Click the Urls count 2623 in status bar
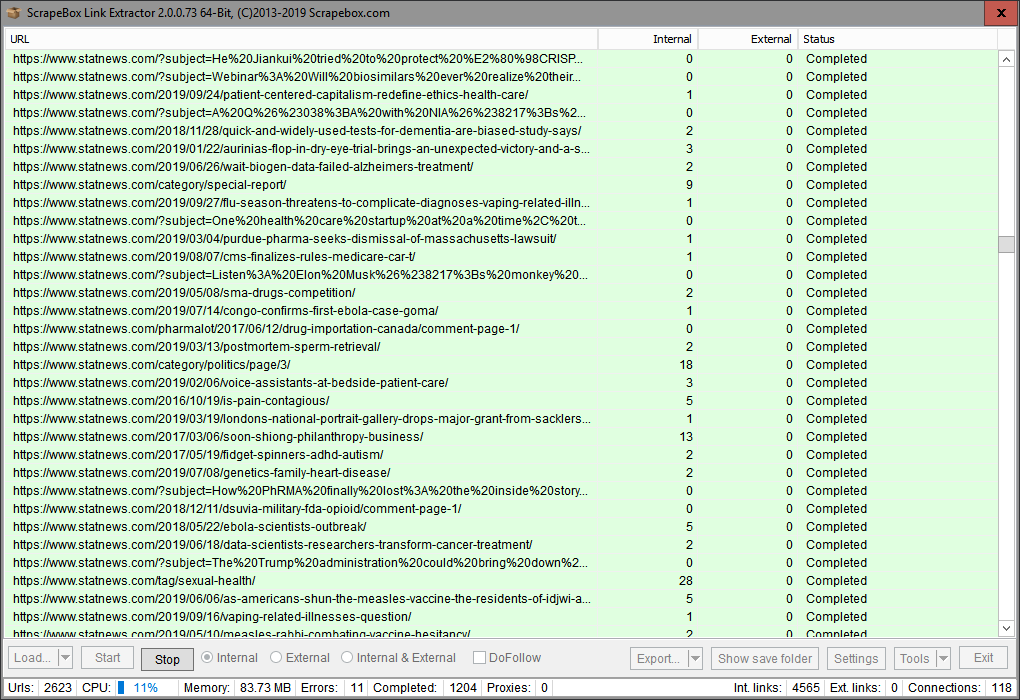The height and width of the screenshot is (700, 1020). tap(58, 688)
